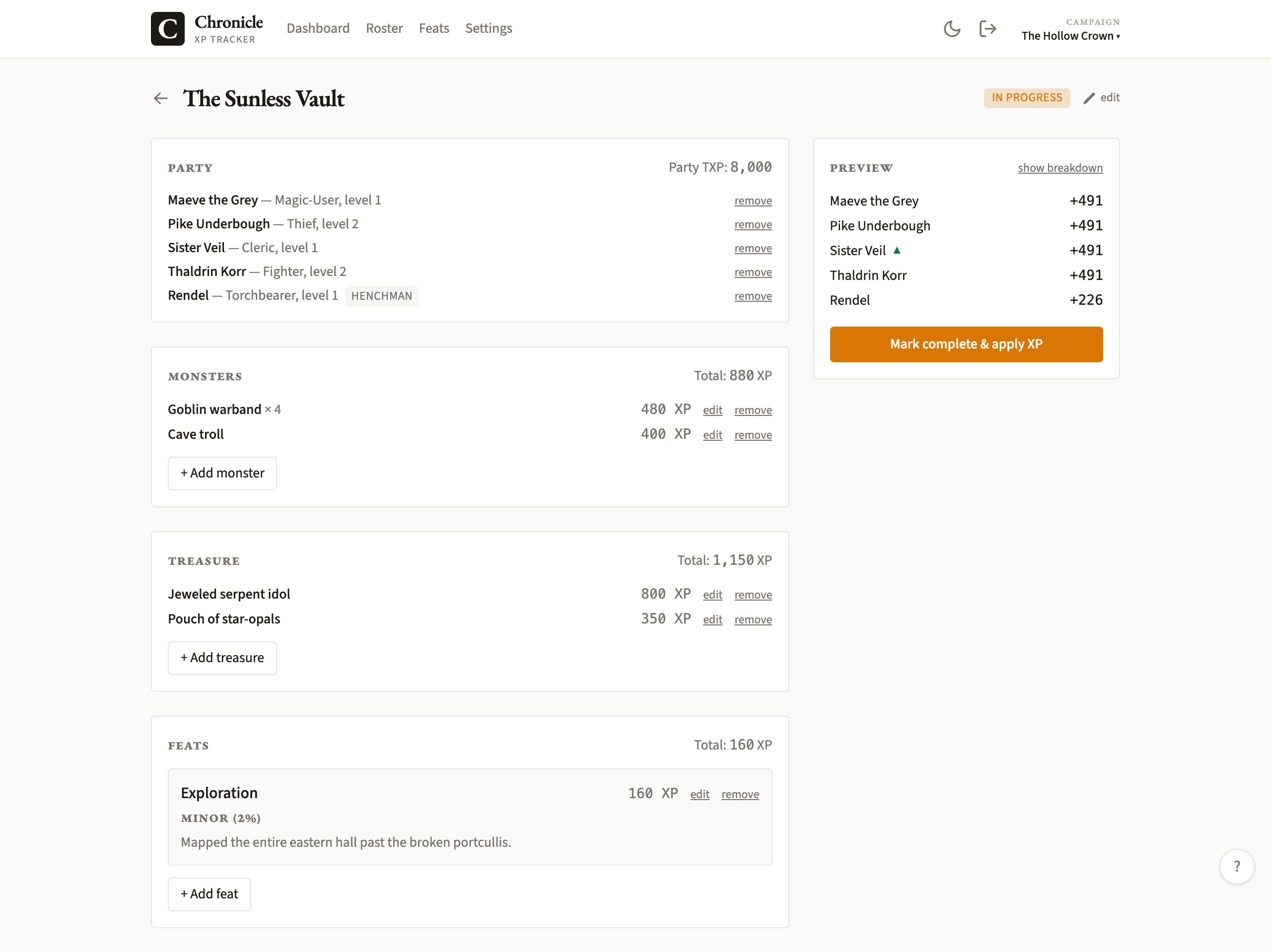Edit the Cave troll entry
This screenshot has width=1271, height=952.
[x=712, y=435]
